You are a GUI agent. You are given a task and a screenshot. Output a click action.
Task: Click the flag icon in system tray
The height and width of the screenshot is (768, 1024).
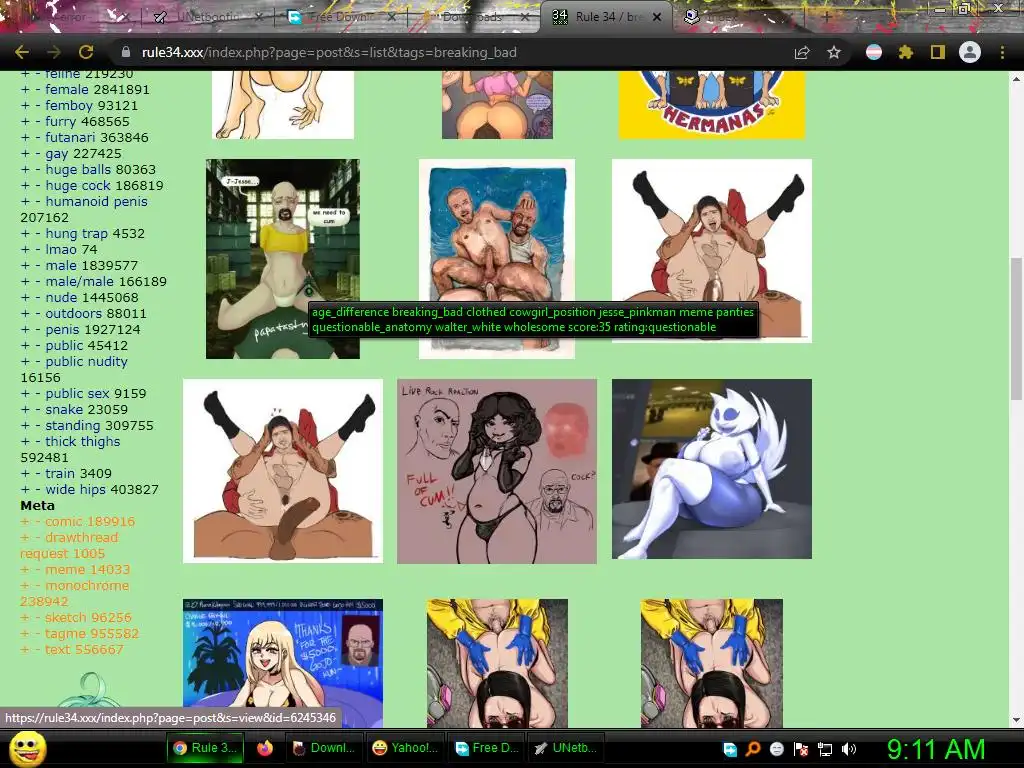coord(801,749)
